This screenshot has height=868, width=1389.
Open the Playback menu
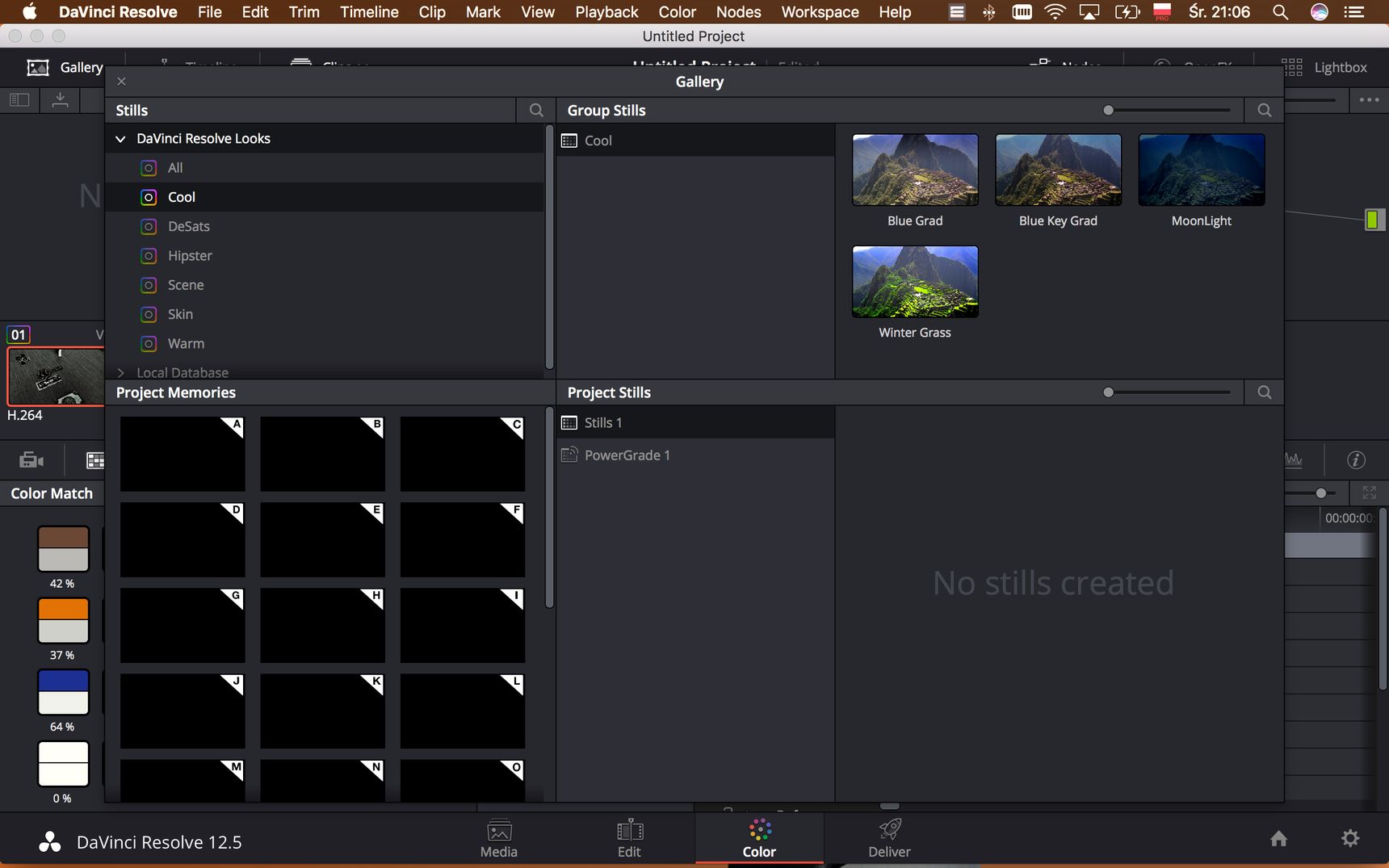click(606, 12)
